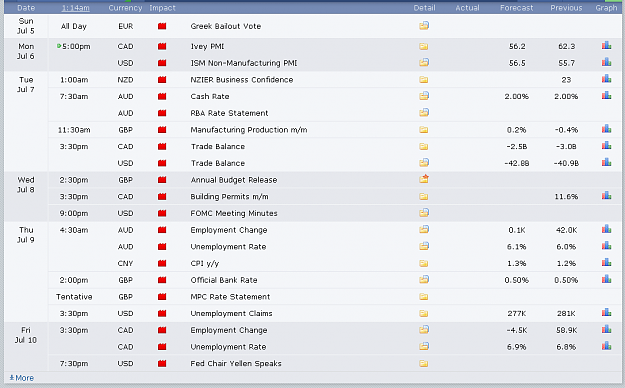The image size is (625, 388).
Task: Click red impact icon for FOMC Meeting Minutes
Action: 162,213
